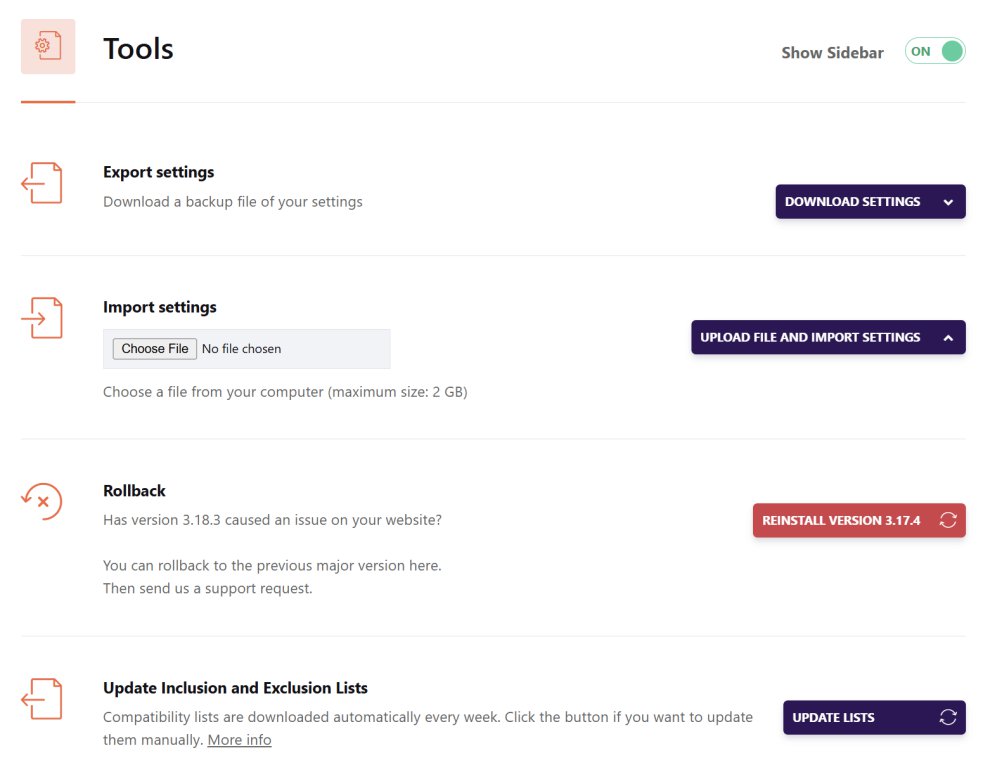Open the More info link
The image size is (983, 767).
coord(239,740)
